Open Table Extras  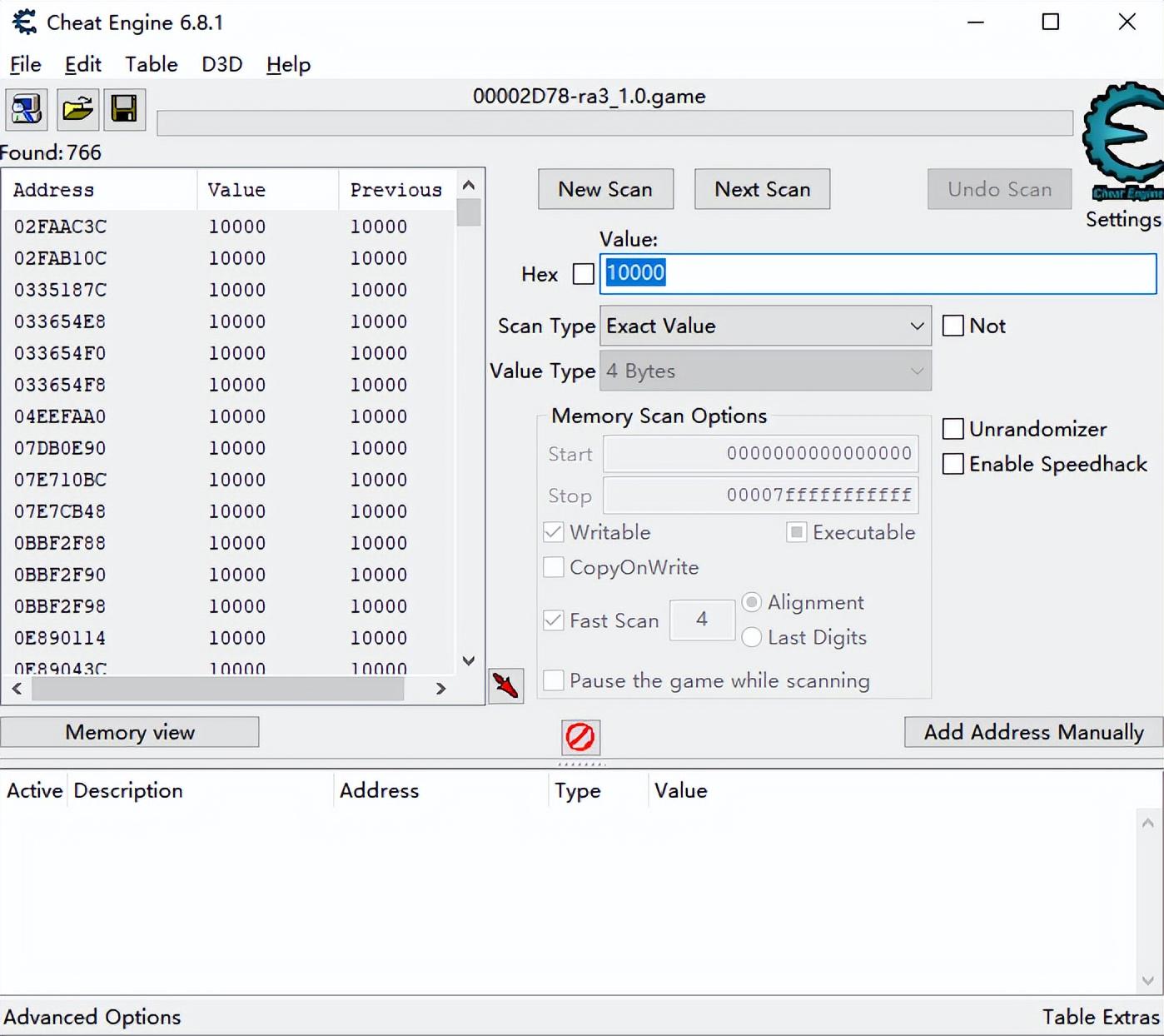pyautogui.click(x=1101, y=1017)
